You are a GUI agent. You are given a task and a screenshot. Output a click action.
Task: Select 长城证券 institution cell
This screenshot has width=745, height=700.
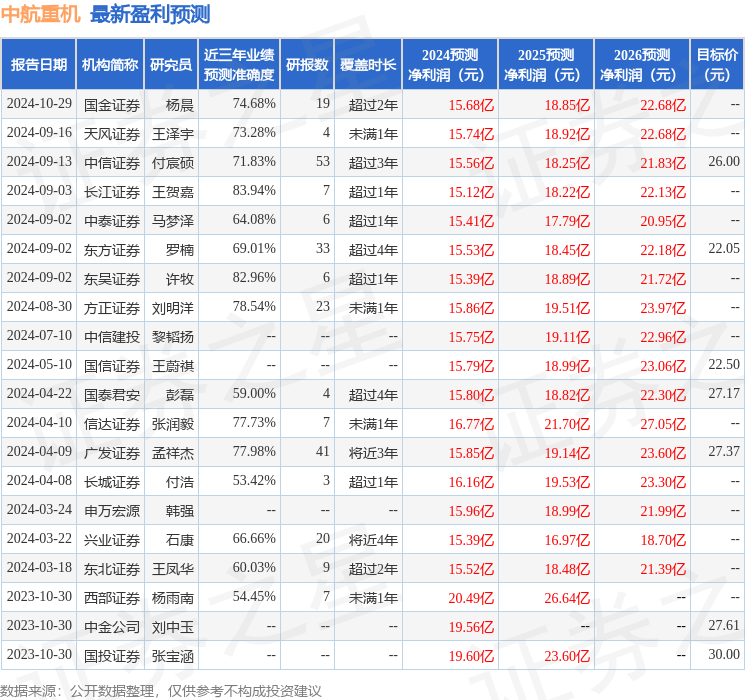click(112, 482)
